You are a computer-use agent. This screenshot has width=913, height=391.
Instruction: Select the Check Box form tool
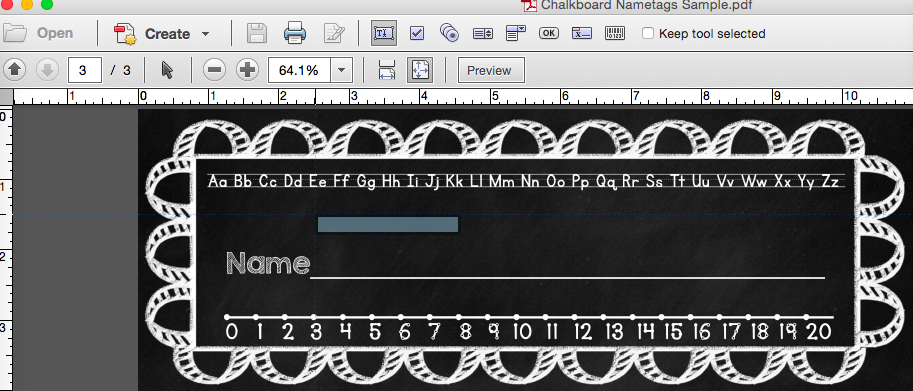pos(417,33)
